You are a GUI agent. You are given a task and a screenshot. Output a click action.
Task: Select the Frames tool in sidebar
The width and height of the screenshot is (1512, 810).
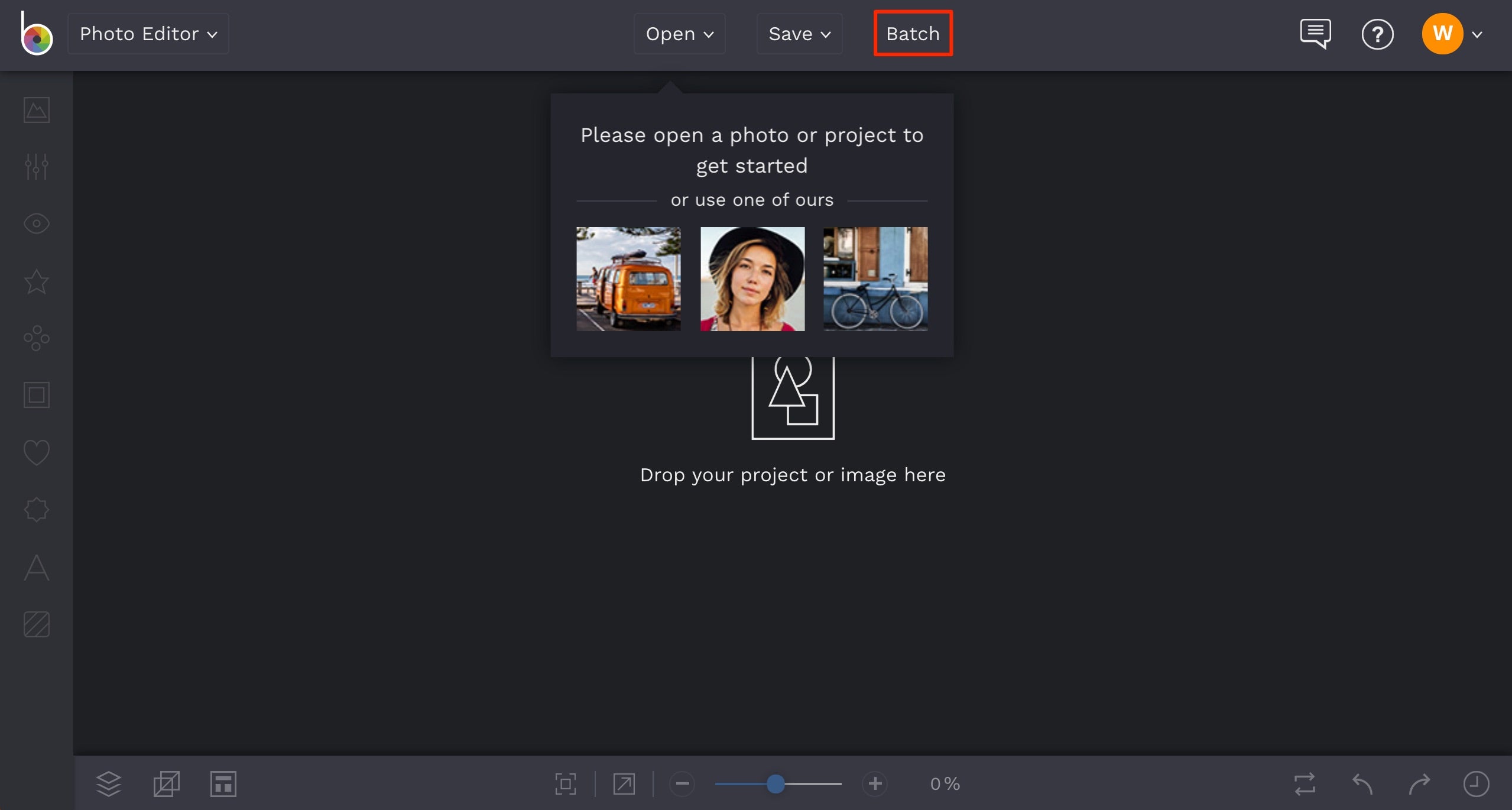tap(35, 394)
